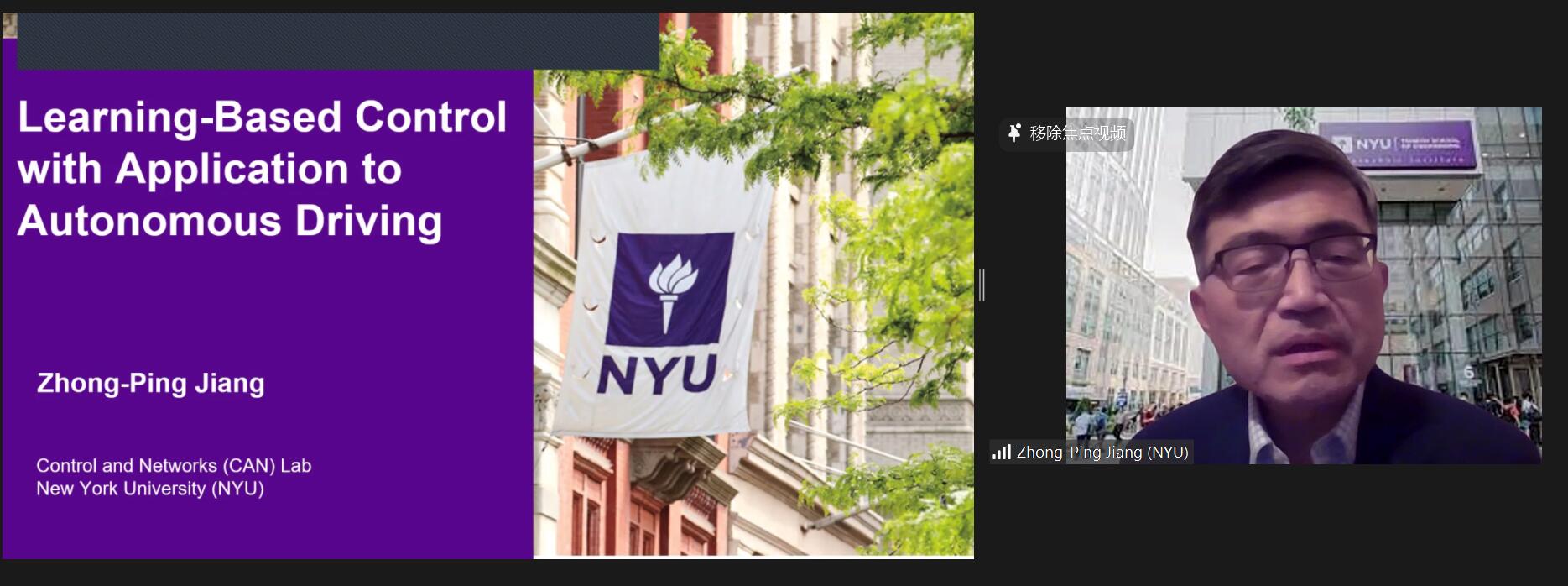Click the number 6 sign in the video background

tap(1468, 372)
